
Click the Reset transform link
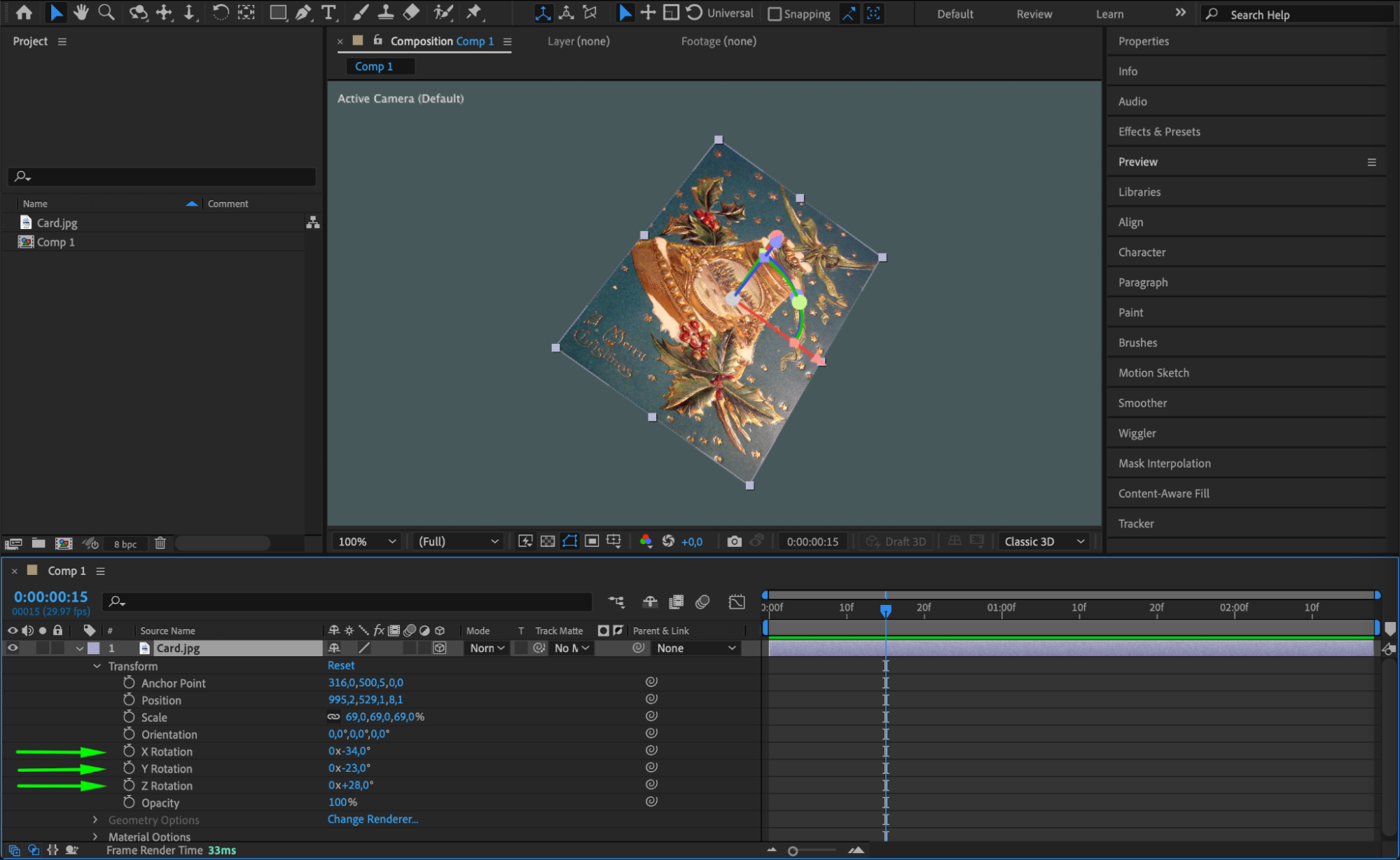[341, 665]
